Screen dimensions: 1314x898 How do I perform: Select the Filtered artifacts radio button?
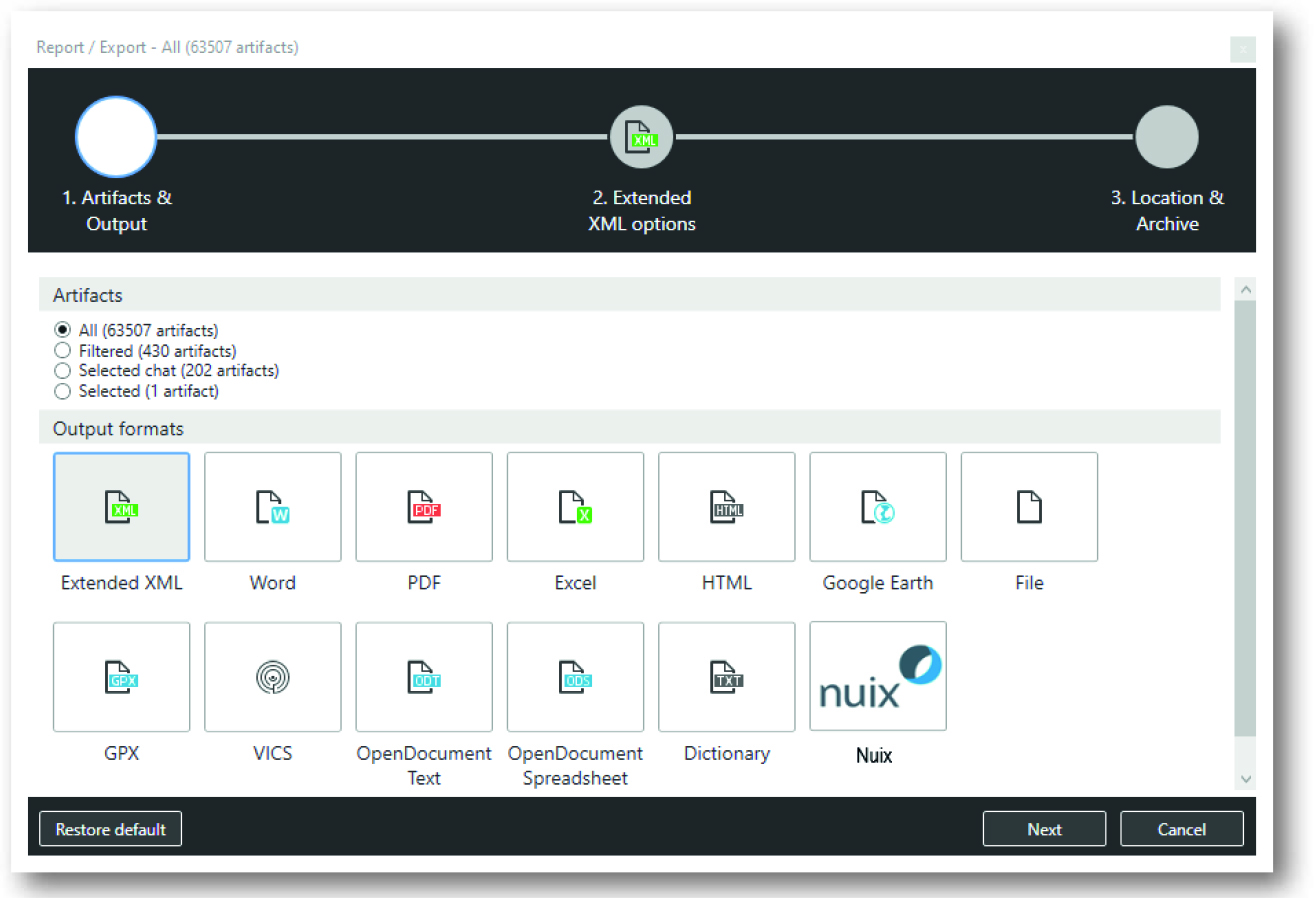pyautogui.click(x=62, y=350)
